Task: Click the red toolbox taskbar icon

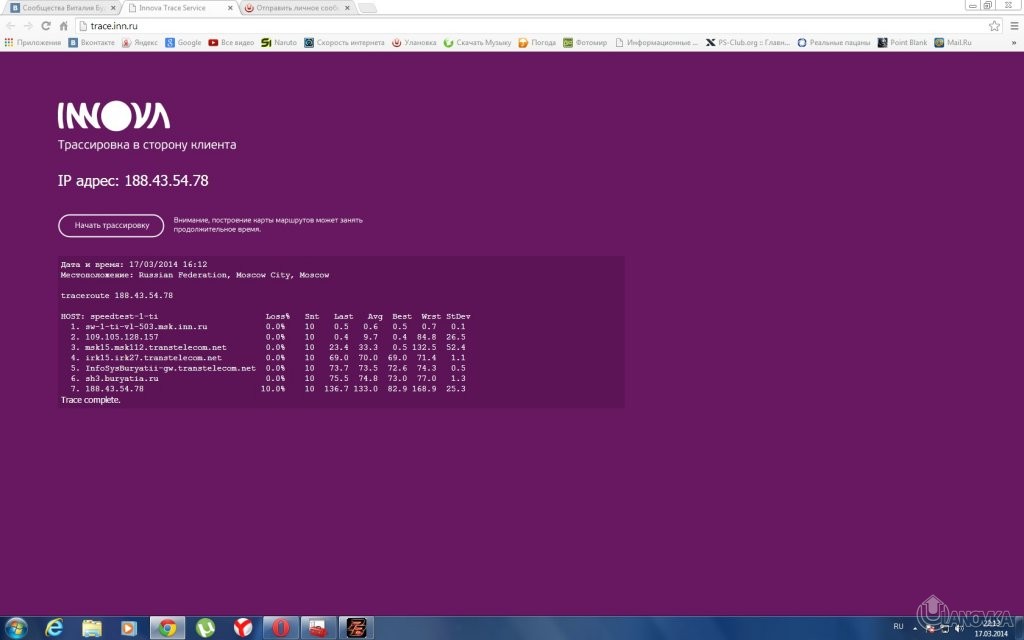Action: [319, 628]
